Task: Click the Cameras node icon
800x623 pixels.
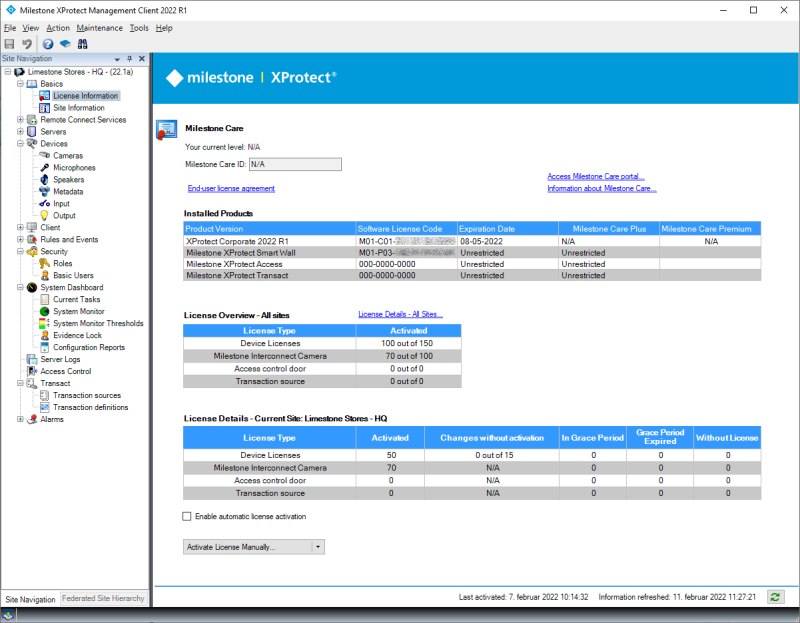Action: (x=44, y=156)
